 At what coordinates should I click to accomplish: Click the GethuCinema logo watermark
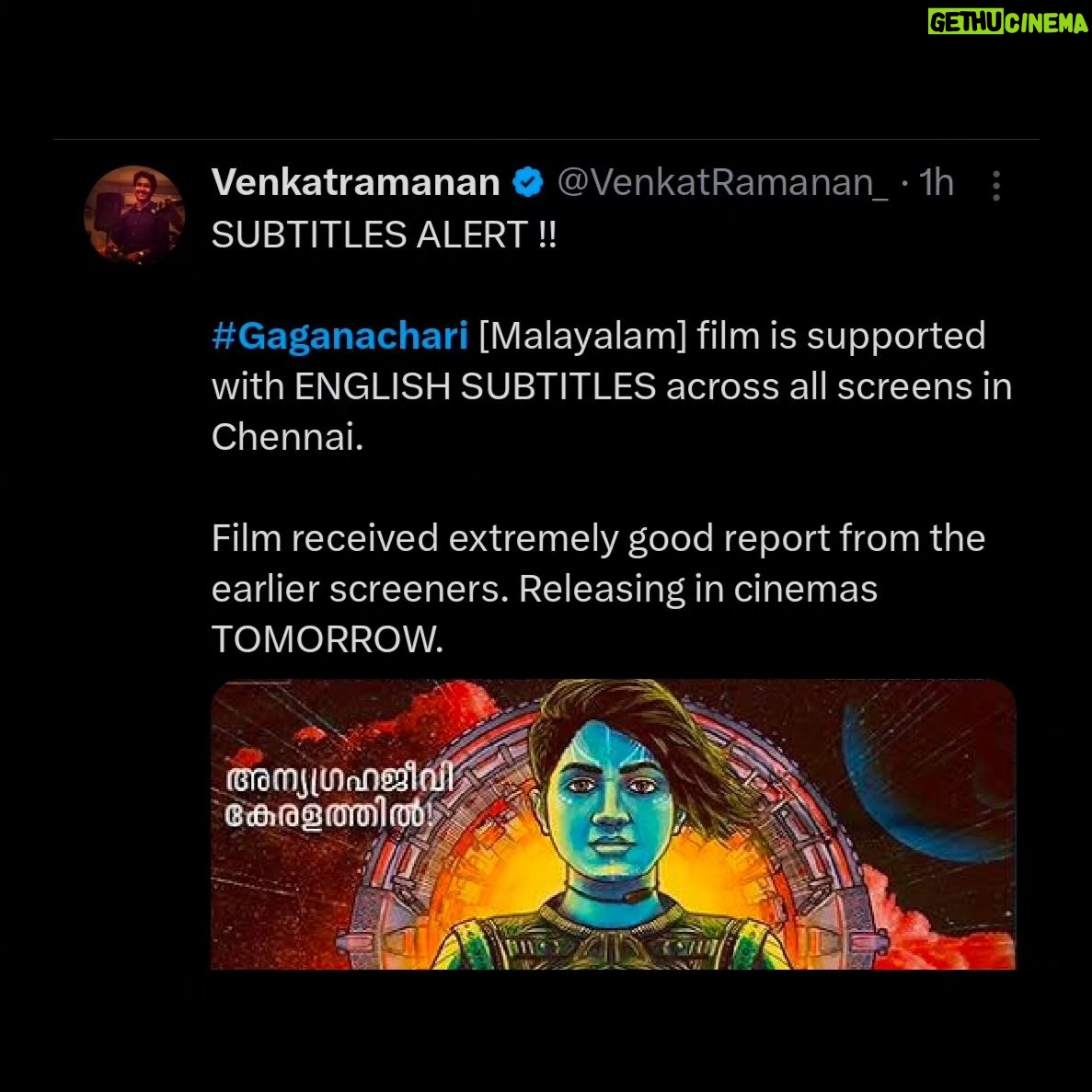click(x=1007, y=22)
